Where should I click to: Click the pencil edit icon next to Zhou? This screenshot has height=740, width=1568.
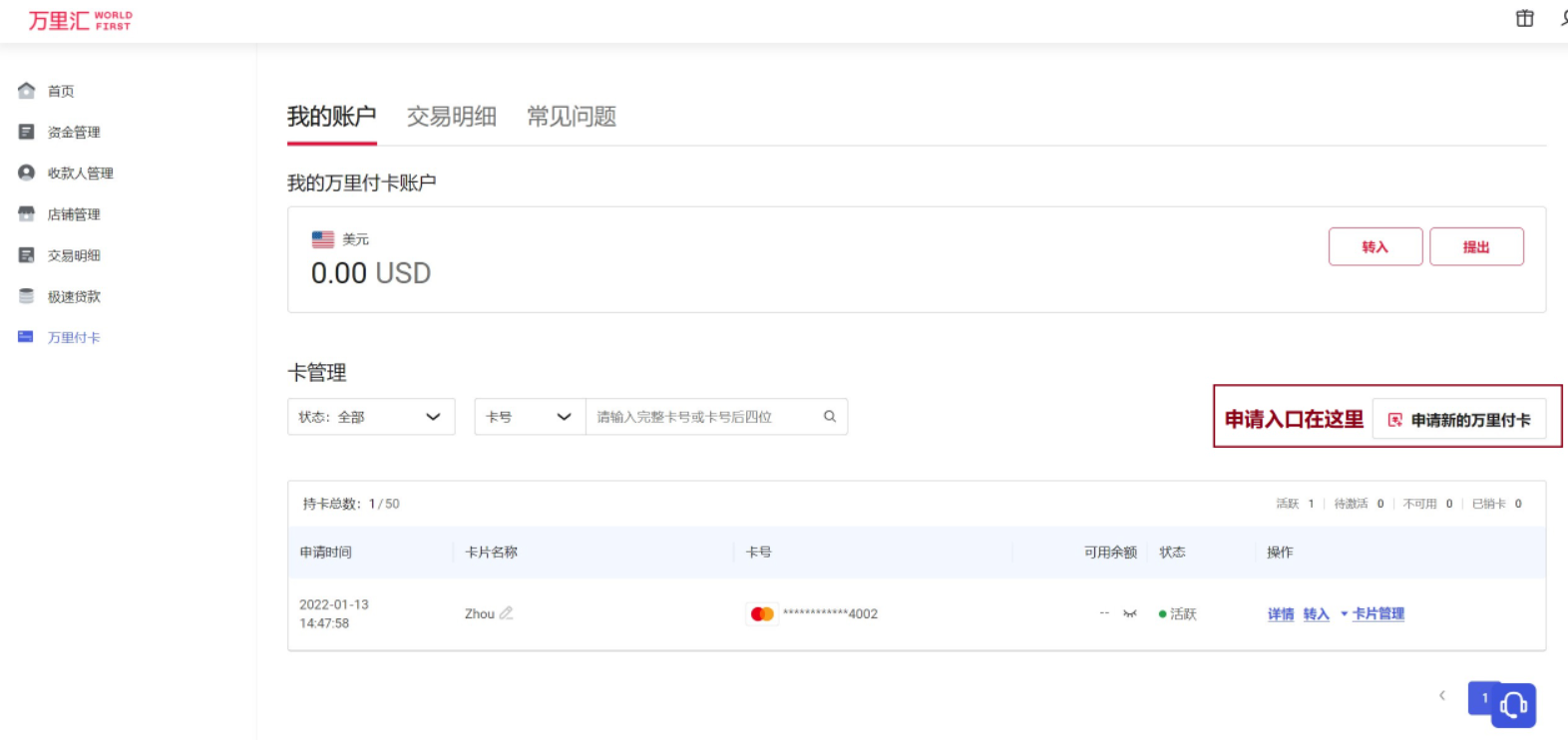point(507,613)
